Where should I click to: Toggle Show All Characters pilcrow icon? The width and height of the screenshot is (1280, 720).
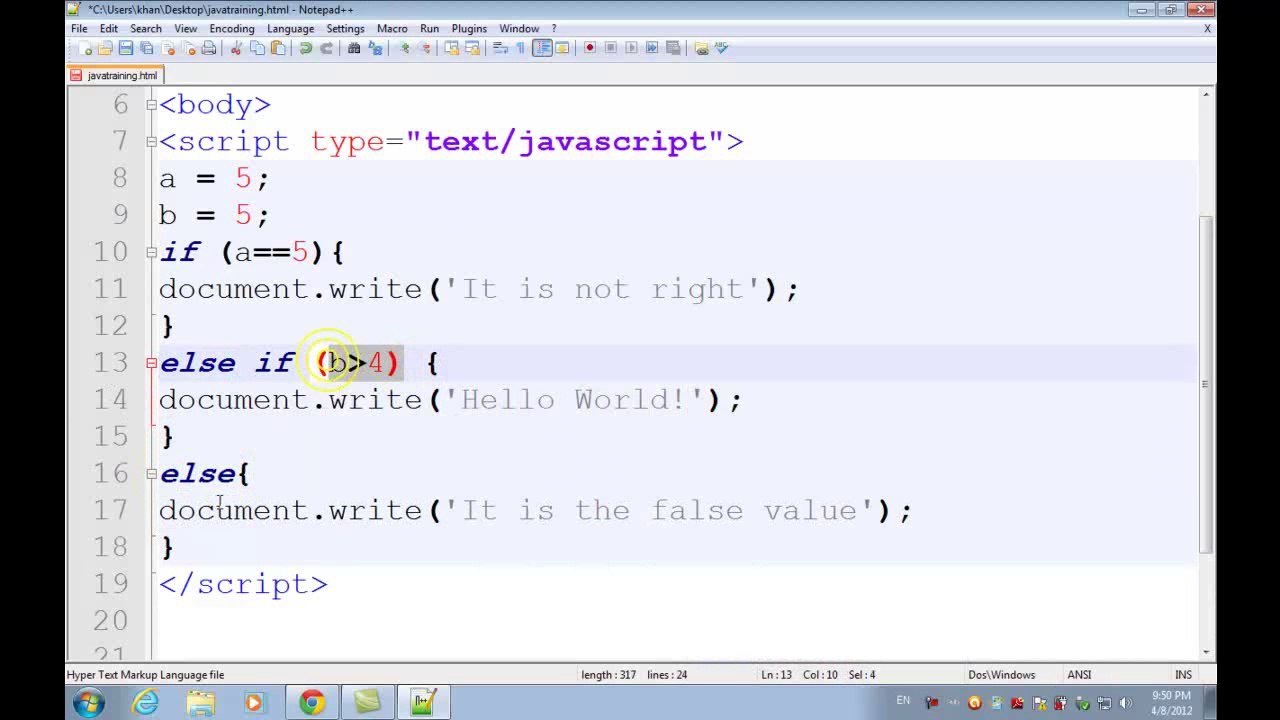pos(521,48)
